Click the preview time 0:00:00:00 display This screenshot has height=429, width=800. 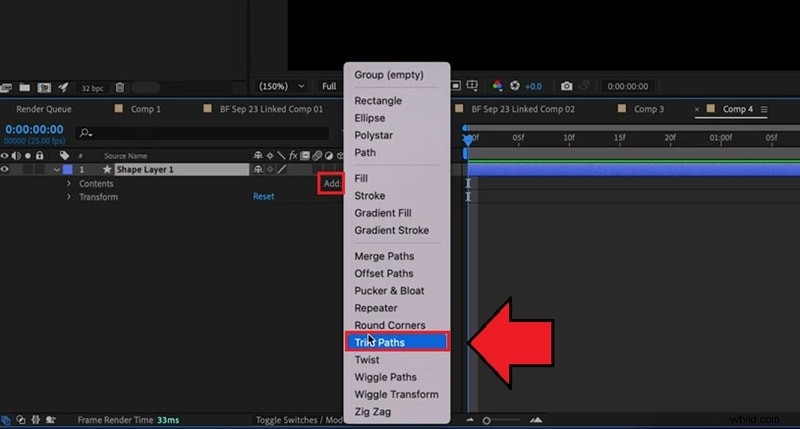(x=628, y=86)
